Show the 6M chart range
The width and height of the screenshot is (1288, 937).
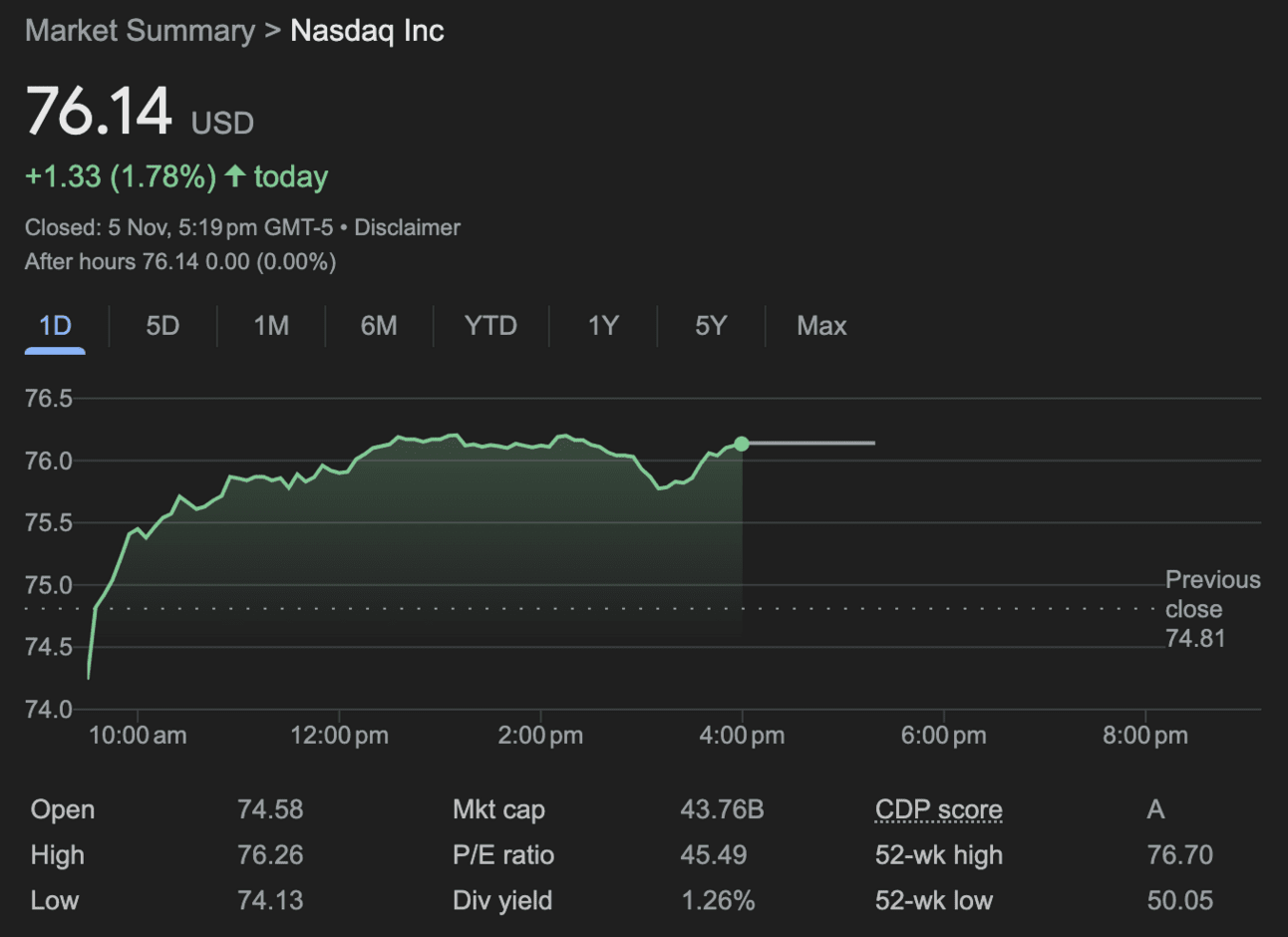pos(379,326)
